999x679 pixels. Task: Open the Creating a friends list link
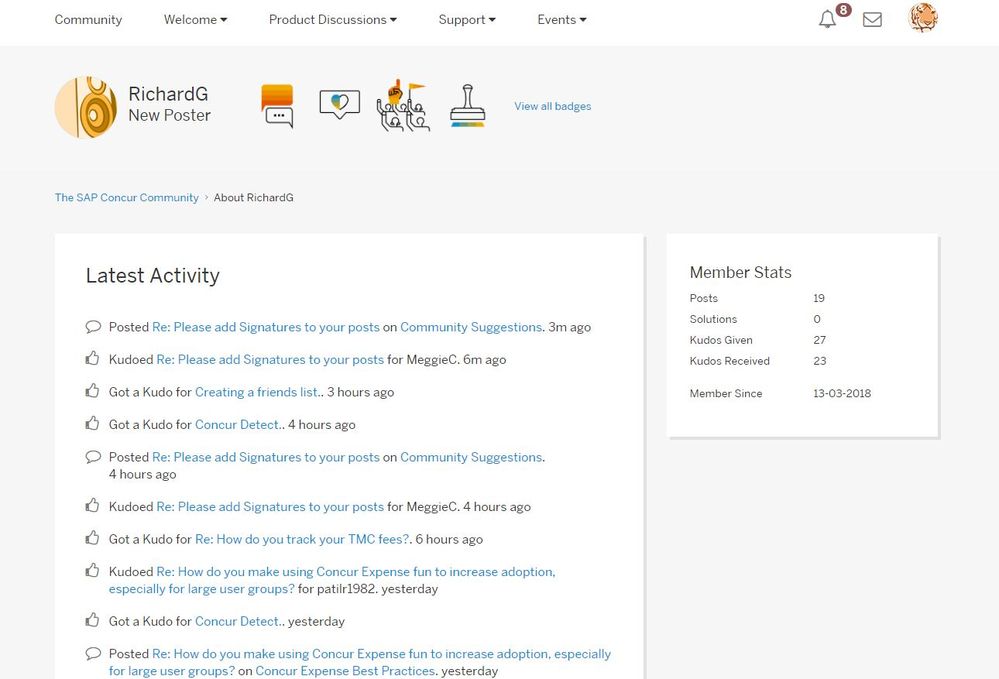256,392
